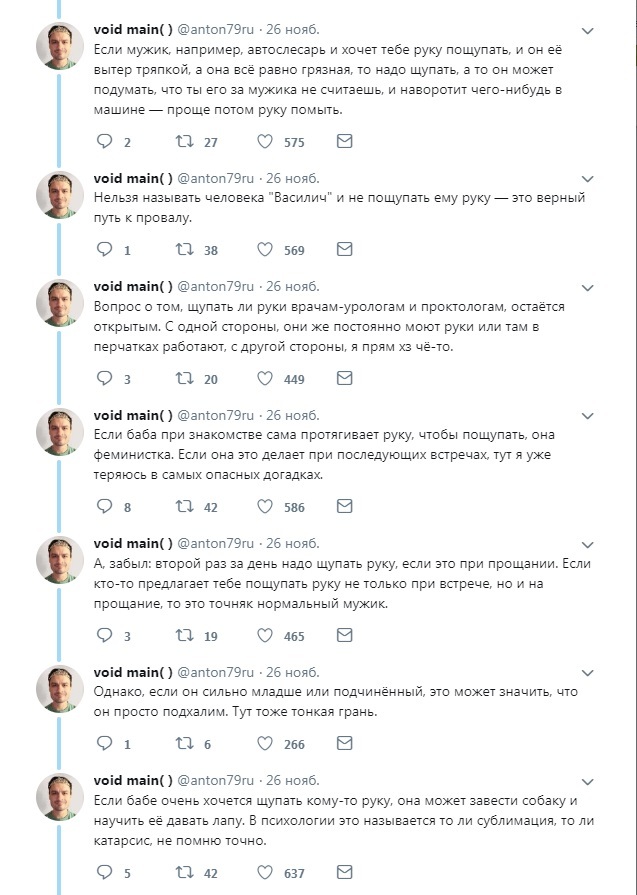Retweet the tweet with 42 retweets and 586 likes
The image size is (637, 895).
[185, 507]
